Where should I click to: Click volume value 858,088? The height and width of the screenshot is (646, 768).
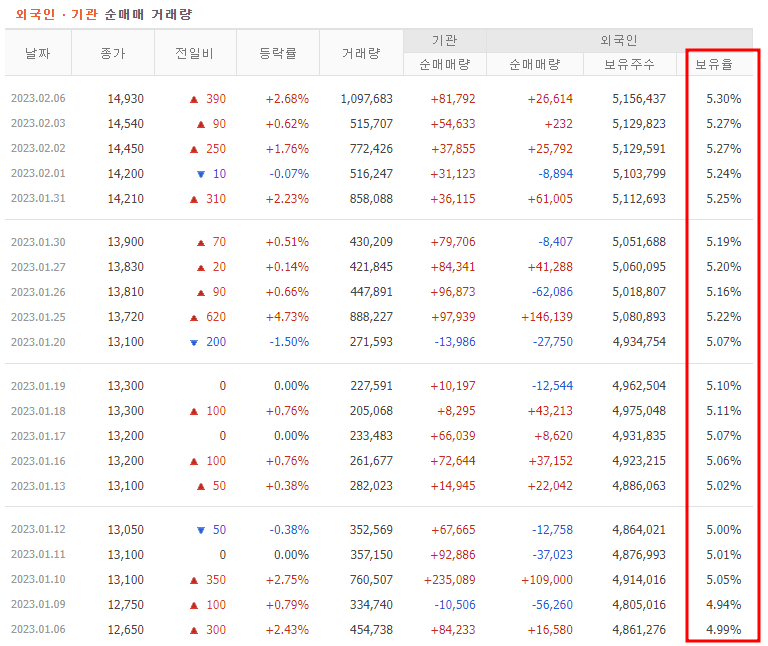pyautogui.click(x=371, y=198)
